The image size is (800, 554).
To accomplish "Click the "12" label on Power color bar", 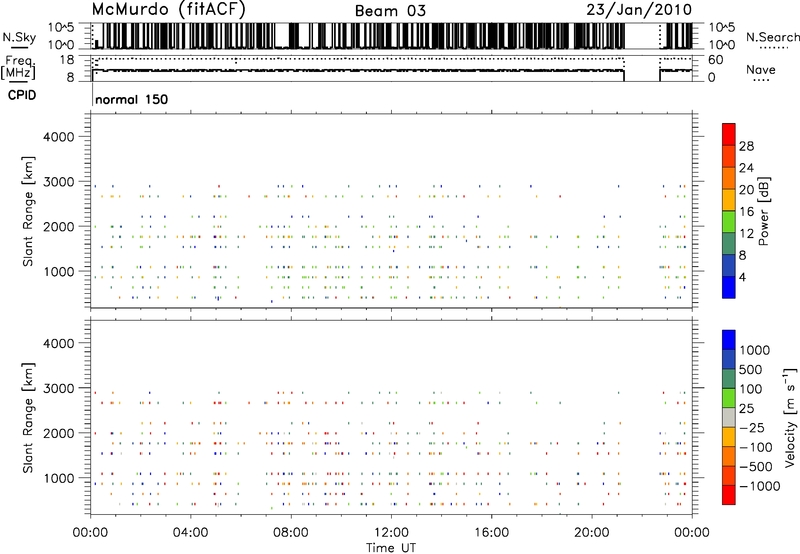I will coord(746,234).
